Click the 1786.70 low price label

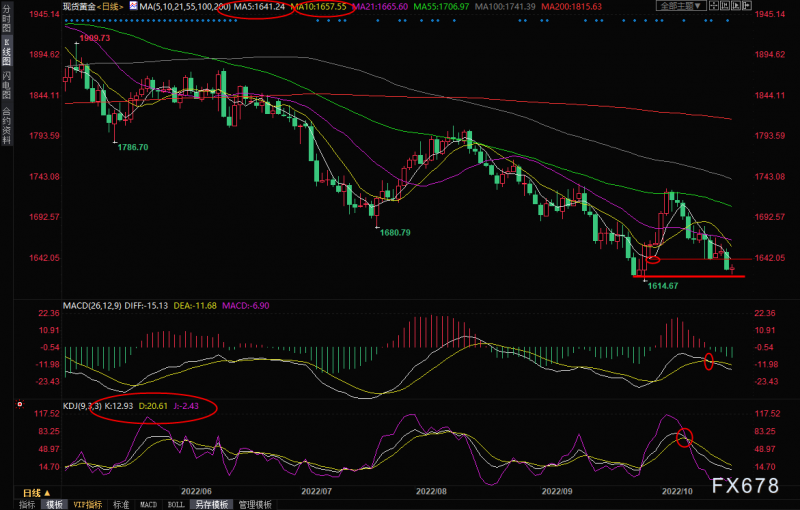[x=133, y=147]
